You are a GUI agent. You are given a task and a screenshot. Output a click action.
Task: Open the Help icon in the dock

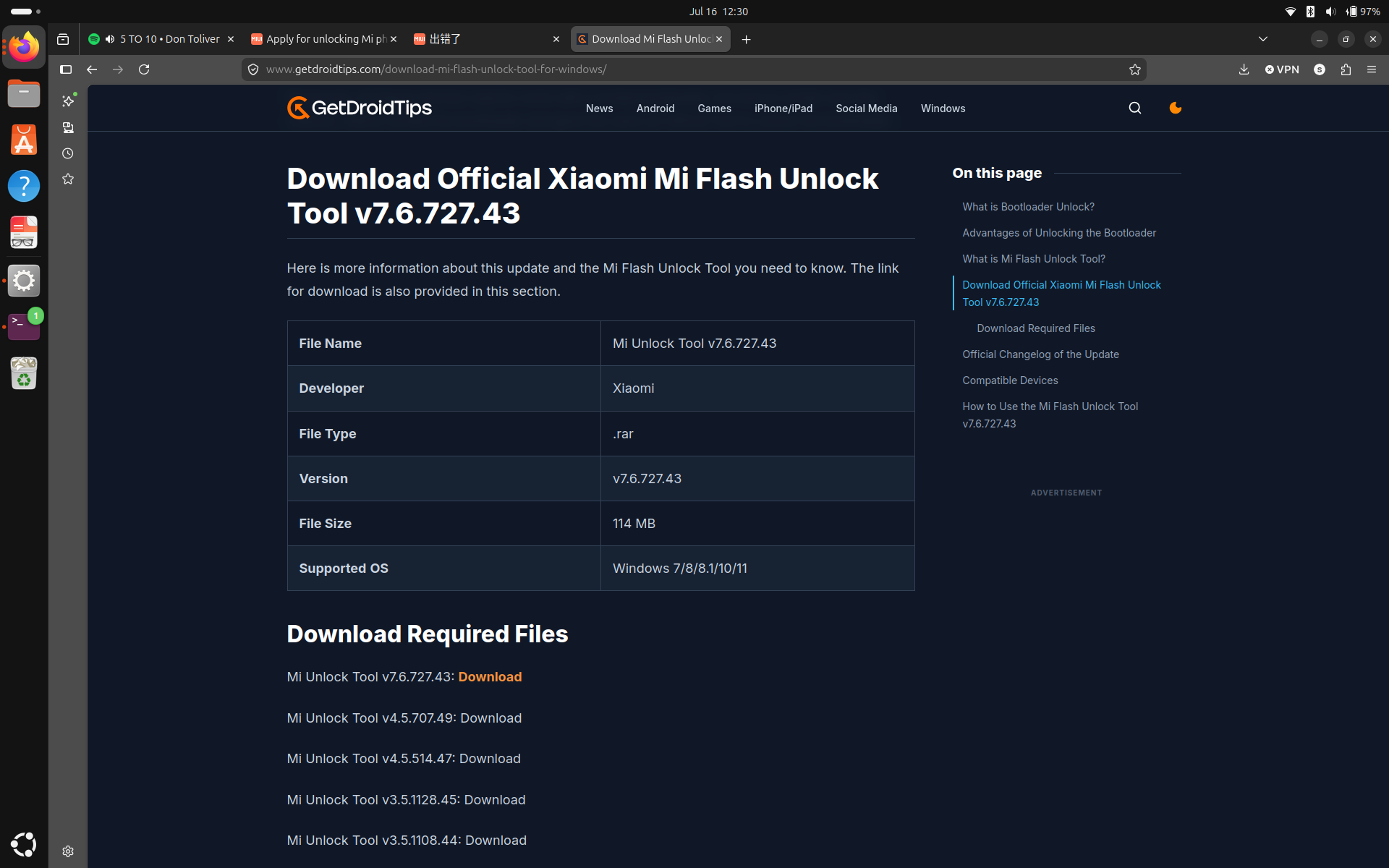pyautogui.click(x=24, y=186)
